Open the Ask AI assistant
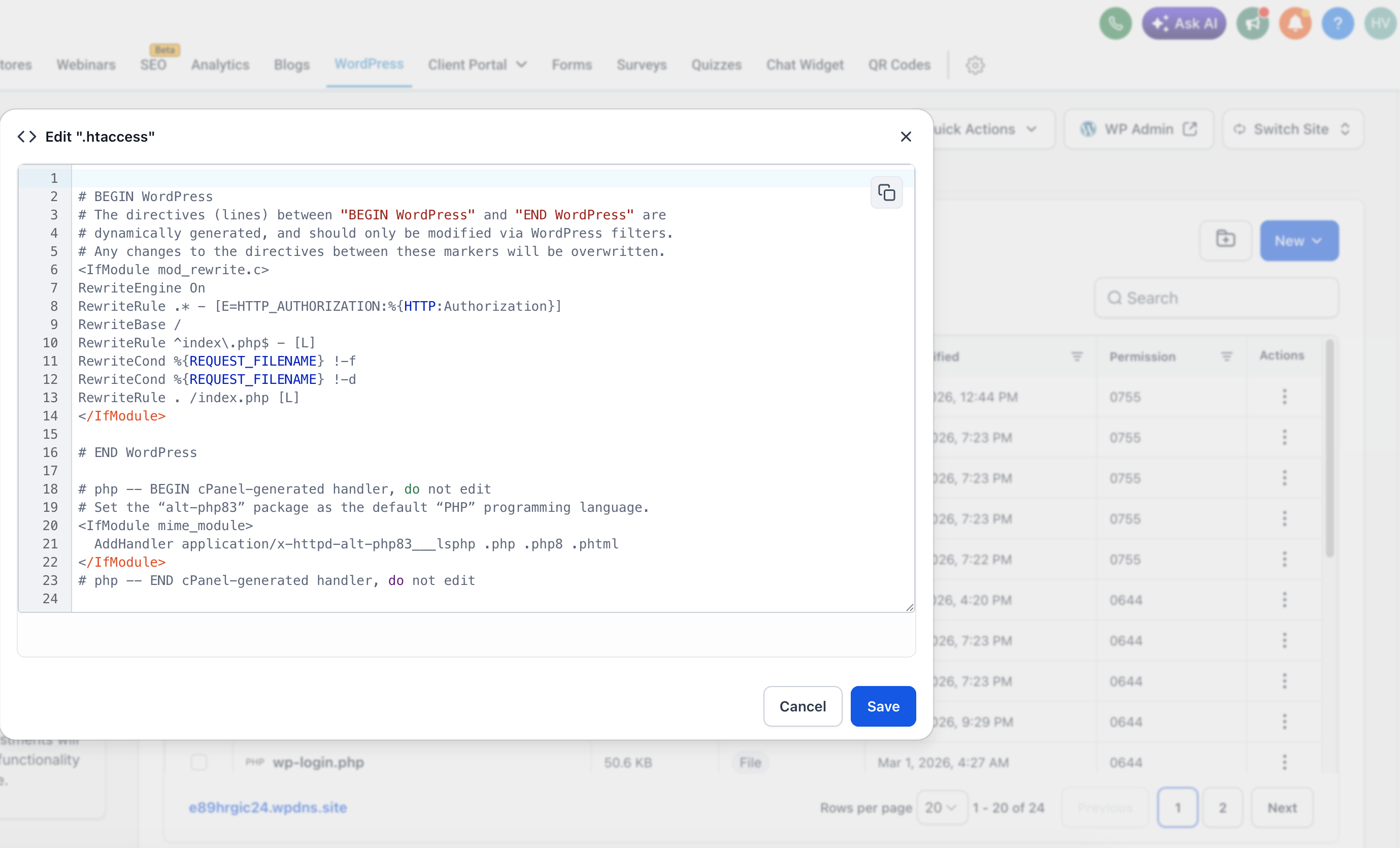The height and width of the screenshot is (848, 1400). click(x=1184, y=23)
